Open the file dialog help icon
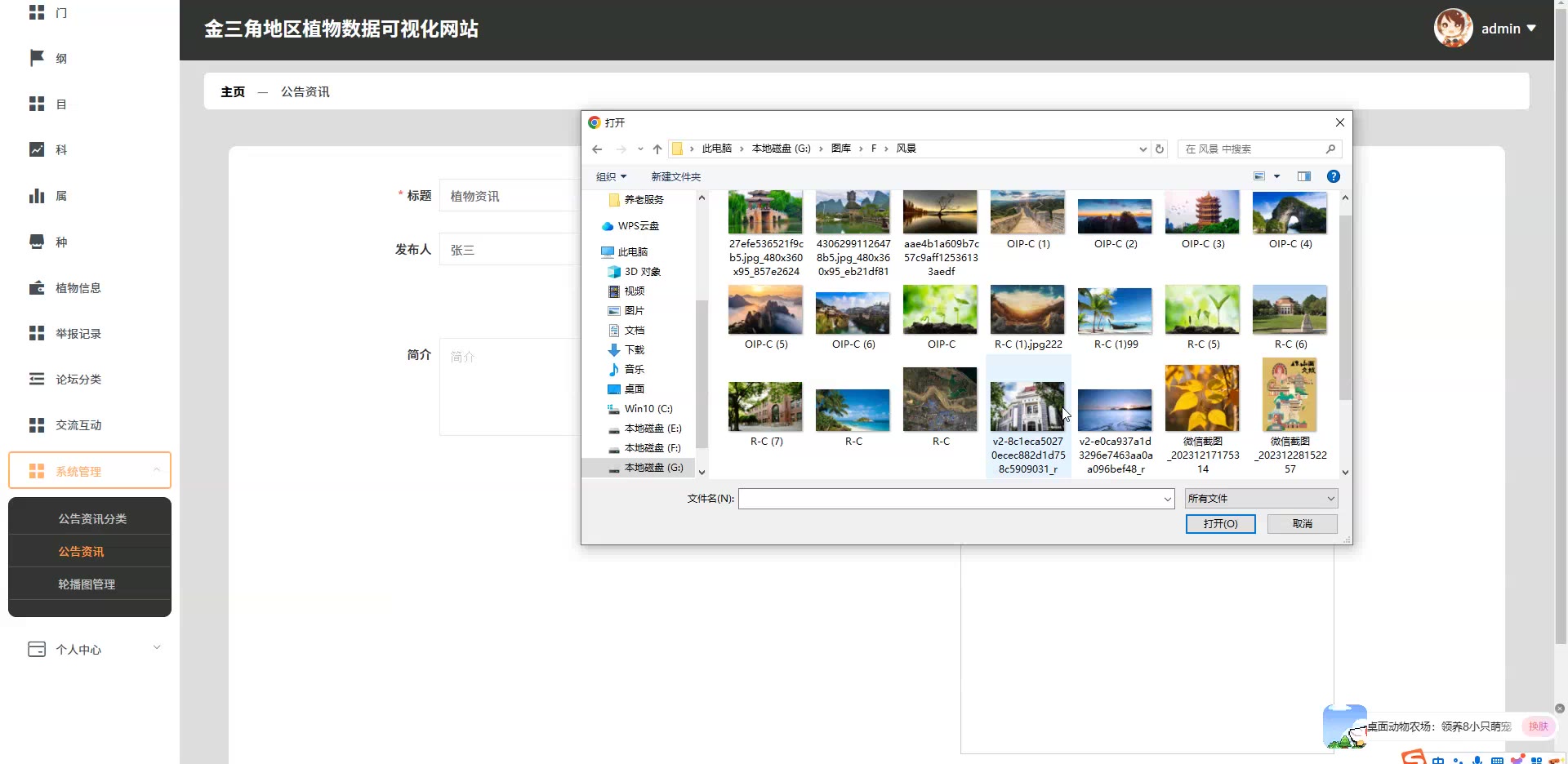 pos(1333,176)
